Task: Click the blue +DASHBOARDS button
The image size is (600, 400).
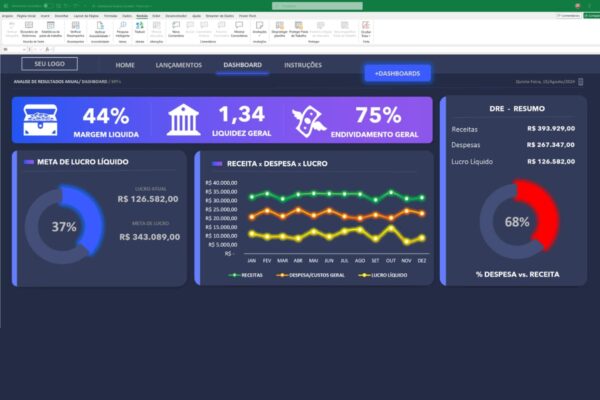Action: click(x=398, y=73)
